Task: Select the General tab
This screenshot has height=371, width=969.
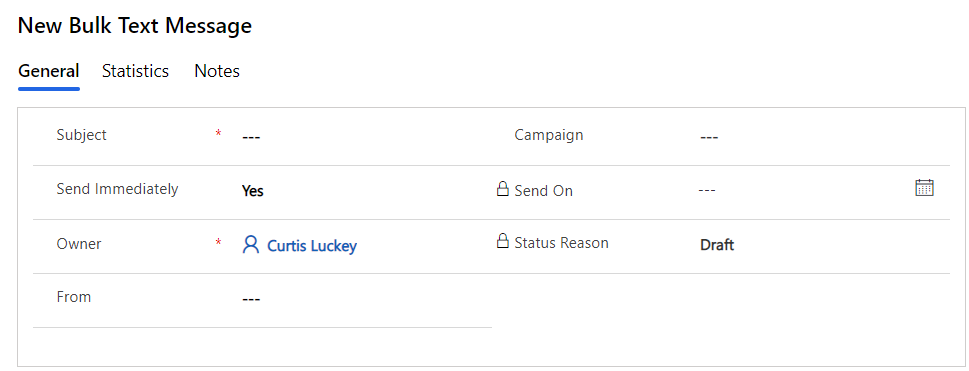Action: [49, 71]
